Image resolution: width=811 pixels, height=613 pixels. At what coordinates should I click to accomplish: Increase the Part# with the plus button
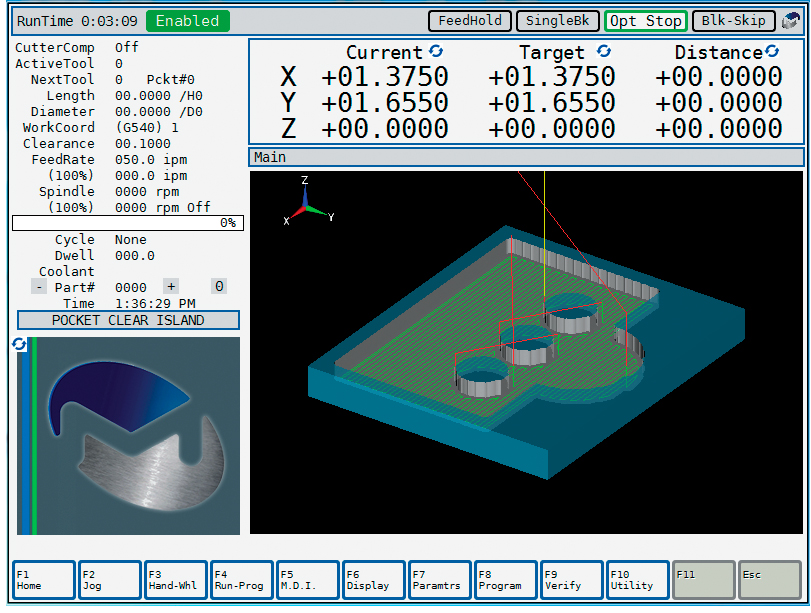[x=170, y=287]
